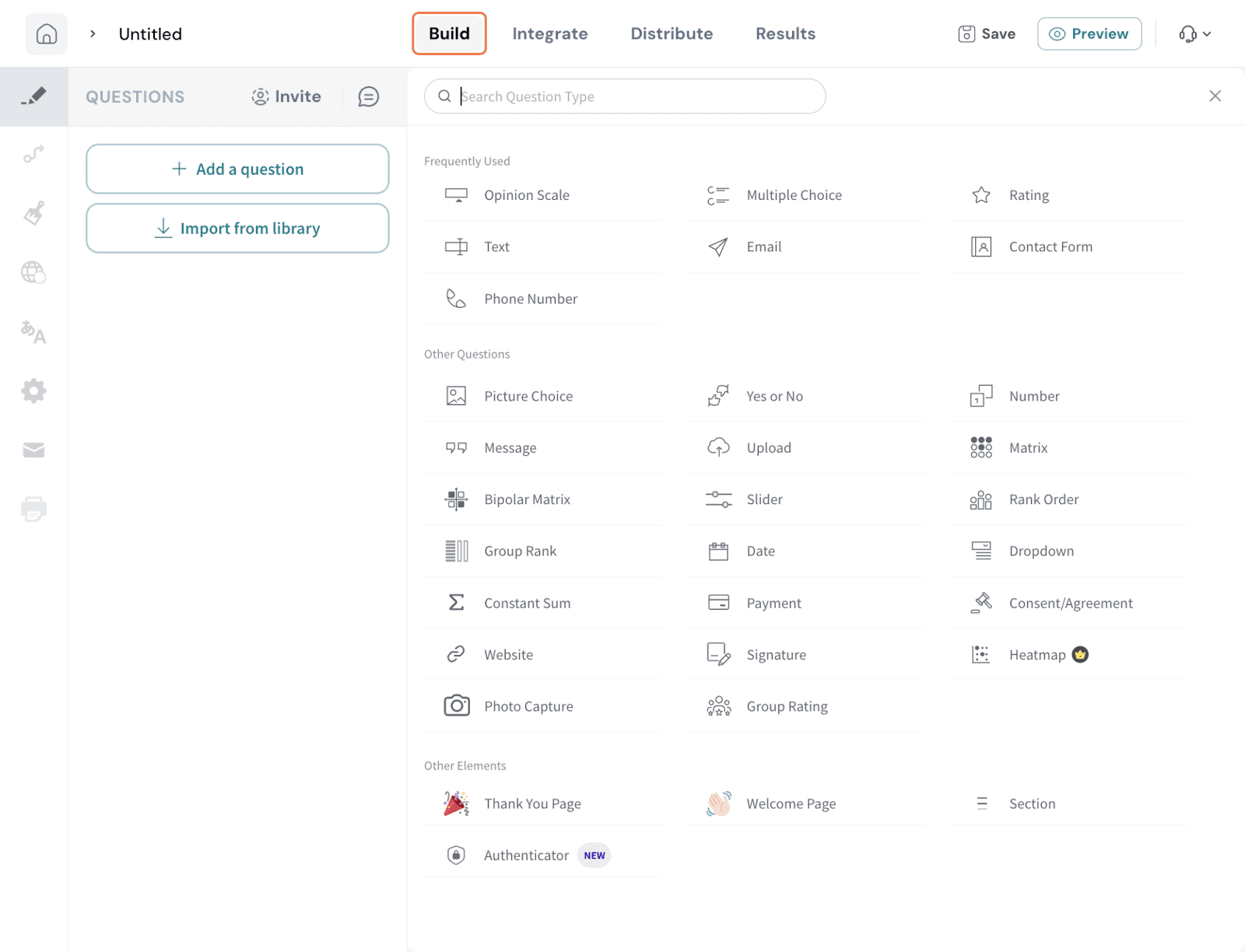The height and width of the screenshot is (952, 1245).
Task: Close the question type panel
Action: click(1215, 96)
